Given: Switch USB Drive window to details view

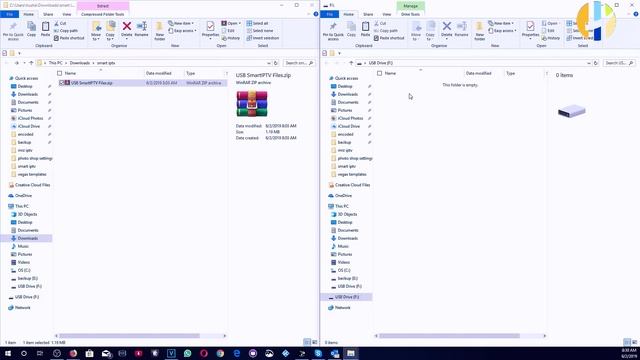Looking at the screenshot, I should (x=627, y=342).
